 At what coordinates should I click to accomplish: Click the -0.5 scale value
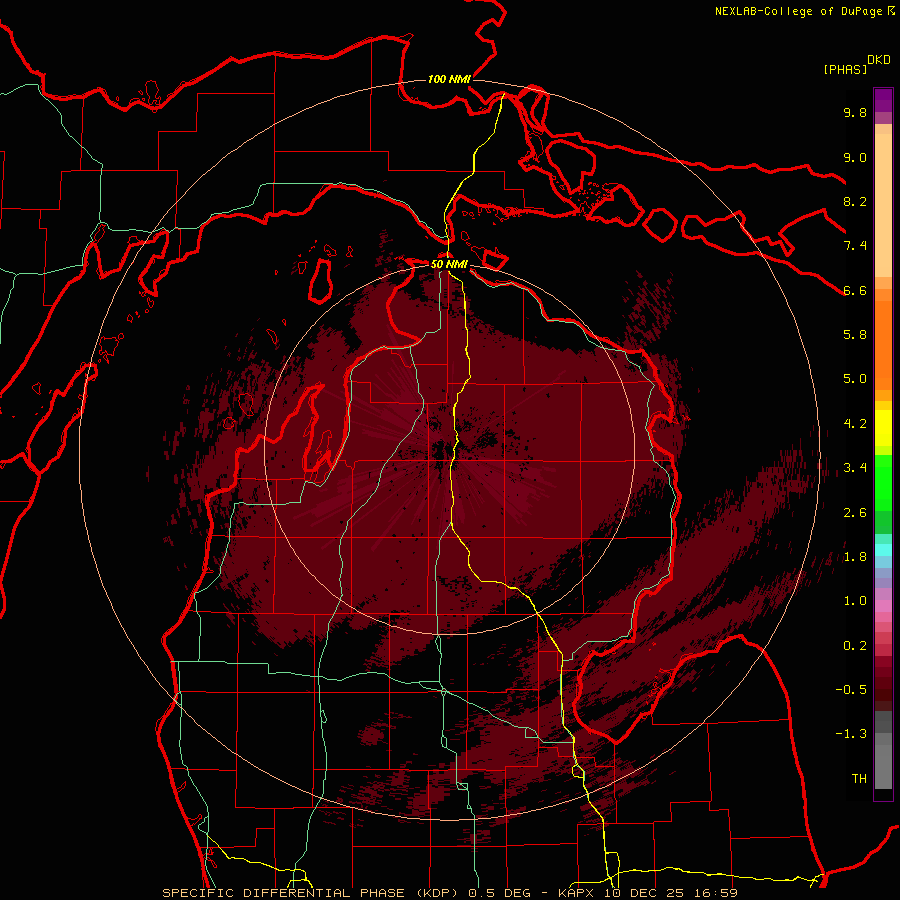pos(851,690)
